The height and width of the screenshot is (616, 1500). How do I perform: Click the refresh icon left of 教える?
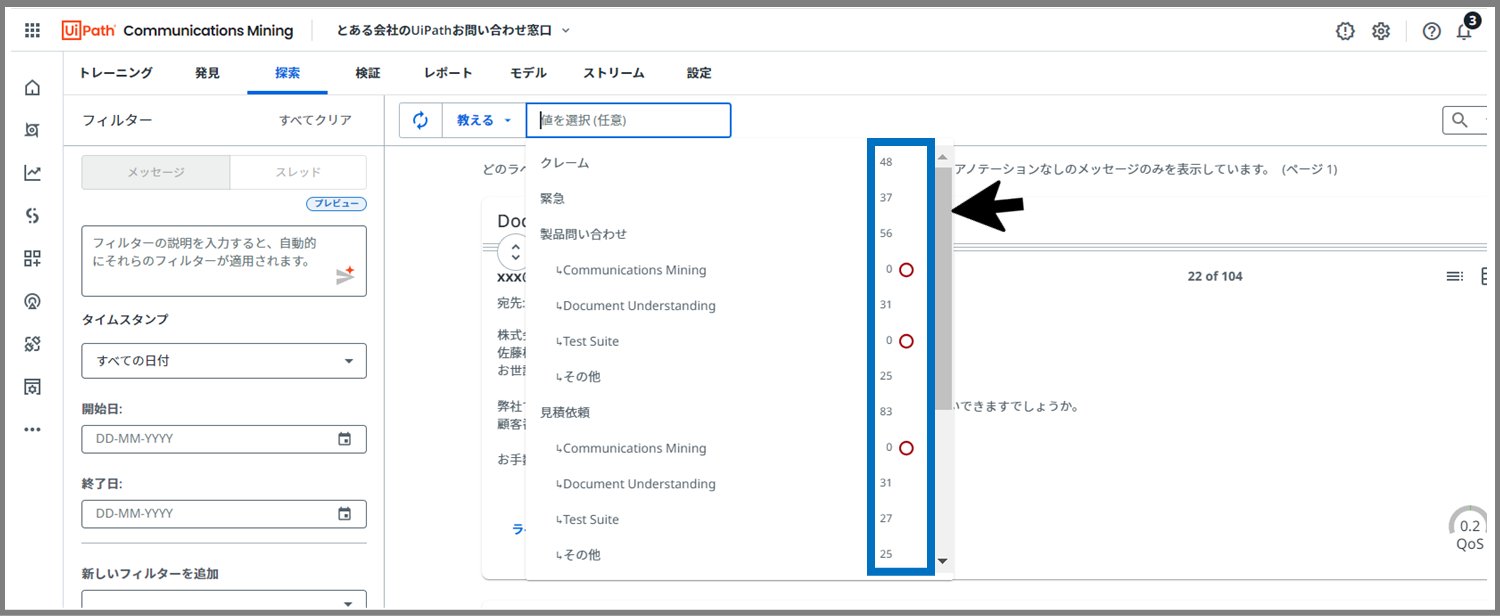point(421,120)
